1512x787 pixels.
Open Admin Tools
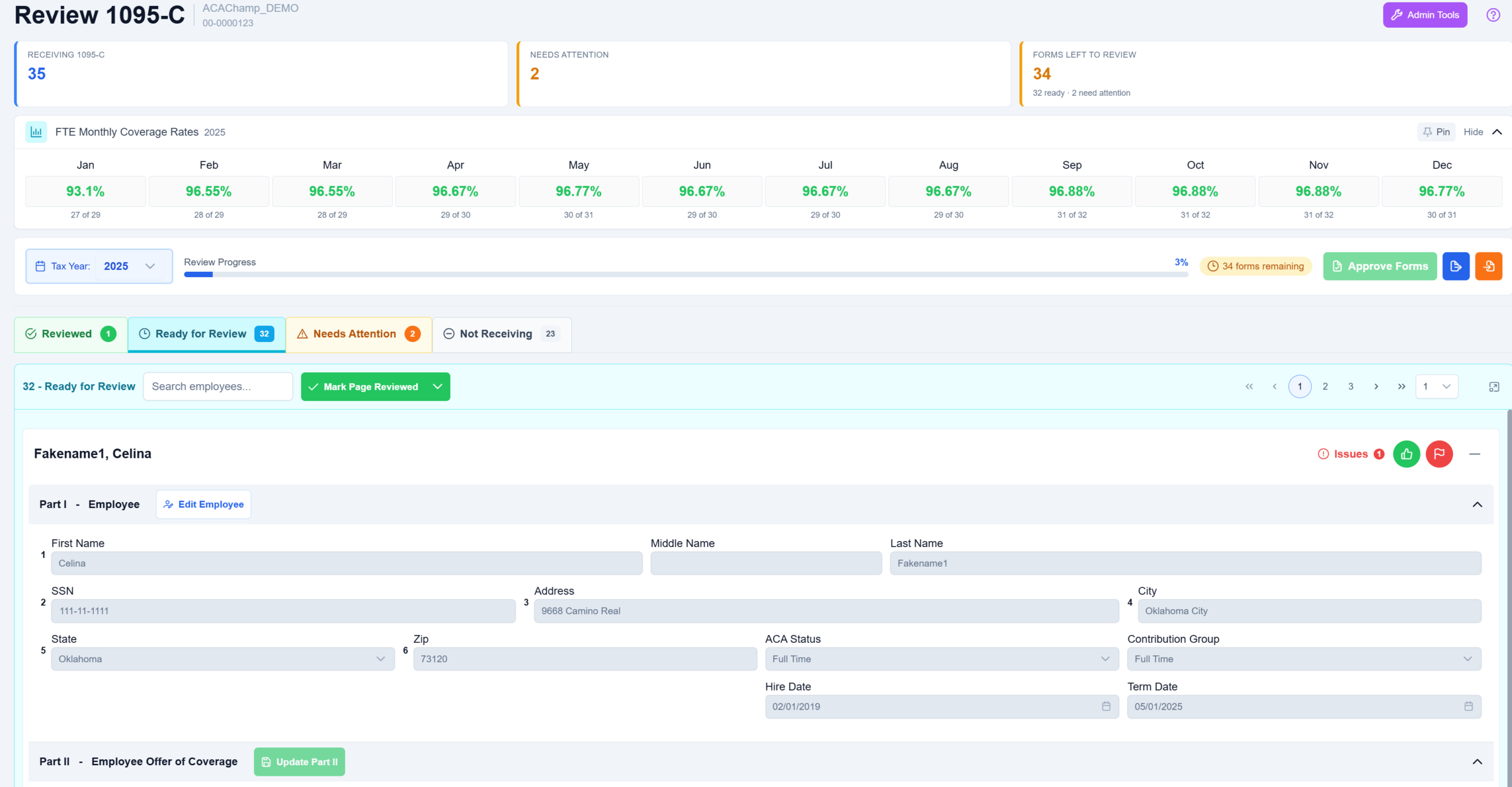(1425, 15)
